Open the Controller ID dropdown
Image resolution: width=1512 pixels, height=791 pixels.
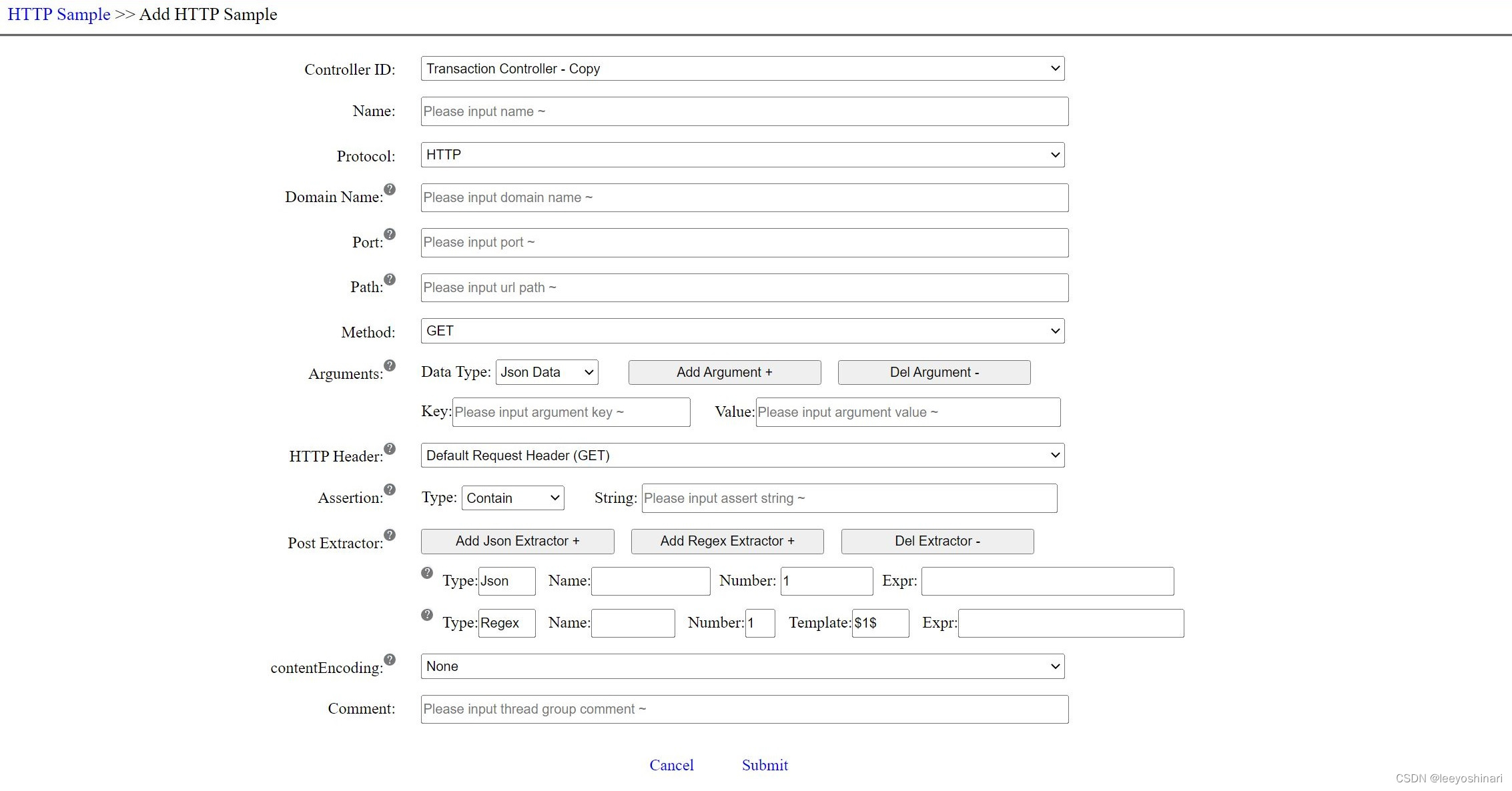(x=743, y=69)
